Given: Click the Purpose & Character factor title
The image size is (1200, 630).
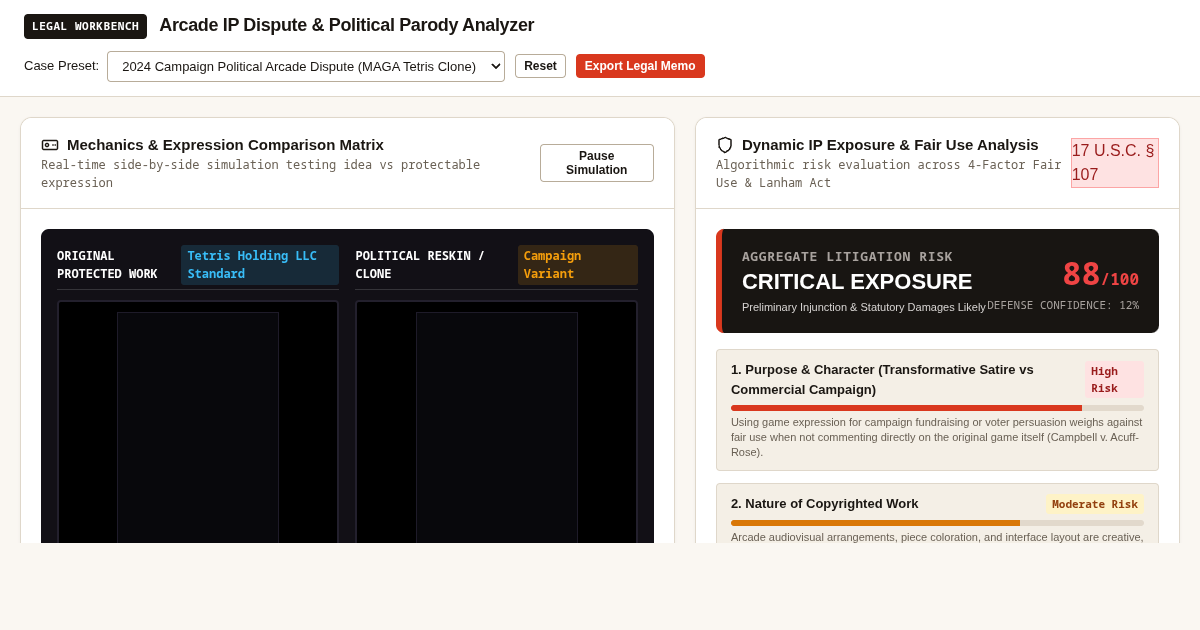Looking at the screenshot, I should coord(882,380).
